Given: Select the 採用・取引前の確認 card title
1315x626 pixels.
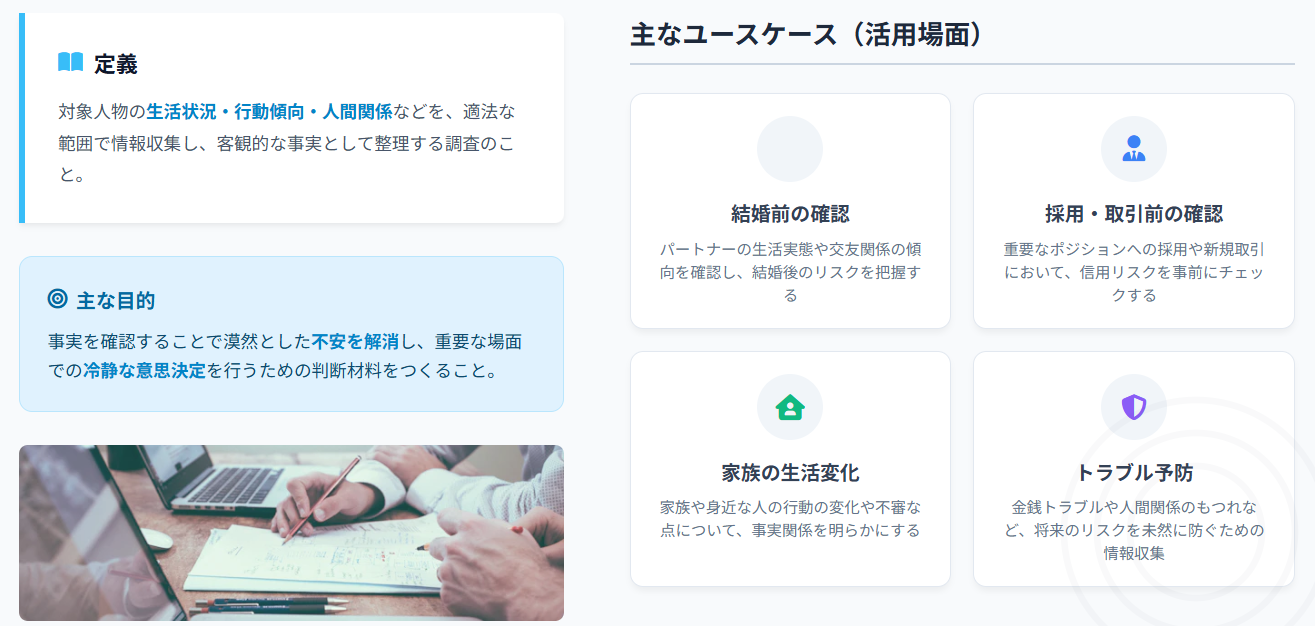Looking at the screenshot, I should point(1133,214).
